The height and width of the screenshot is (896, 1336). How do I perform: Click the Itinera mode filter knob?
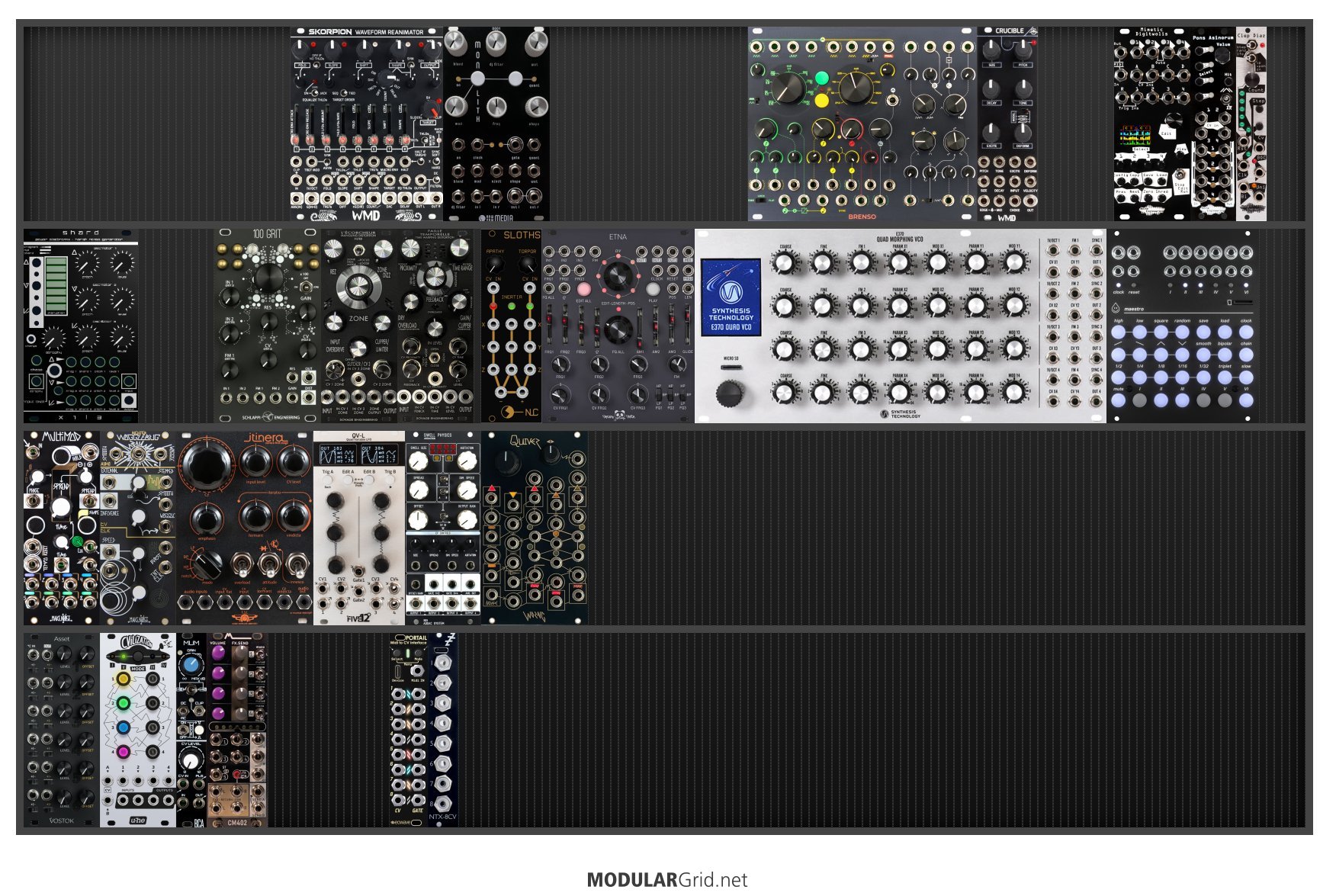[207, 565]
